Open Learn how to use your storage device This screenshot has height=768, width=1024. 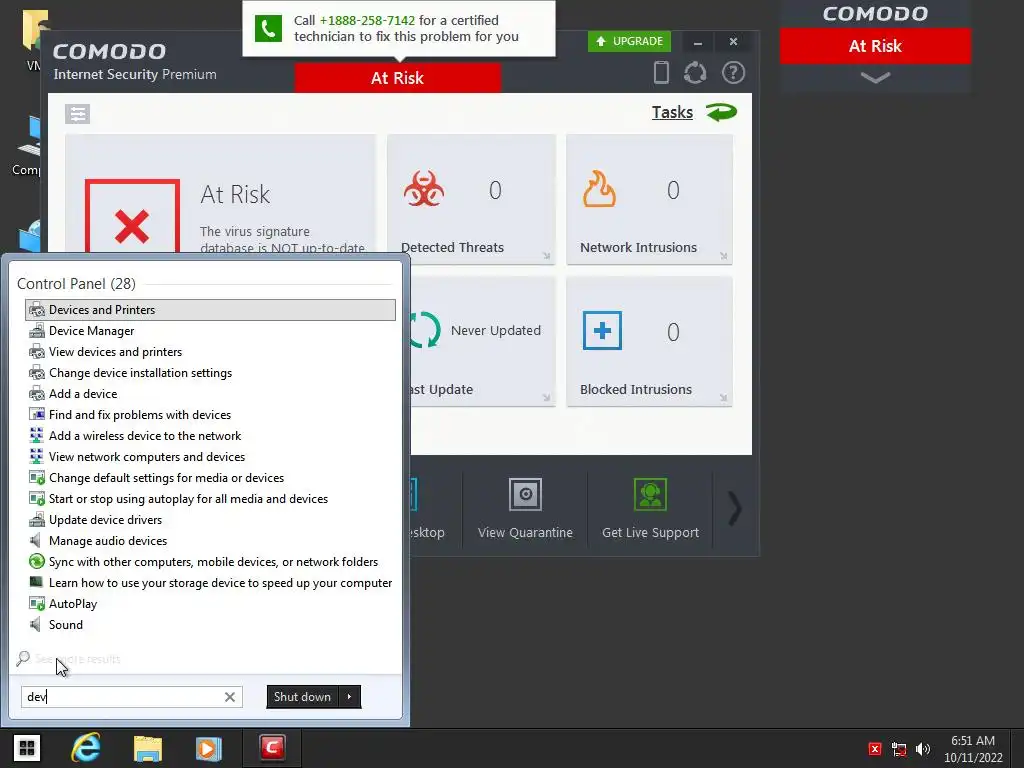point(210,583)
